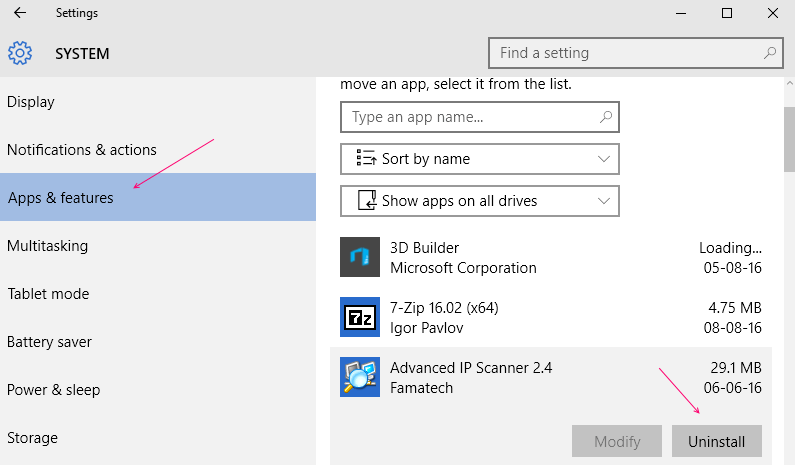Viewport: 795px width, 465px height.
Task: Click Famatech publisher text
Action: [x=421, y=388]
